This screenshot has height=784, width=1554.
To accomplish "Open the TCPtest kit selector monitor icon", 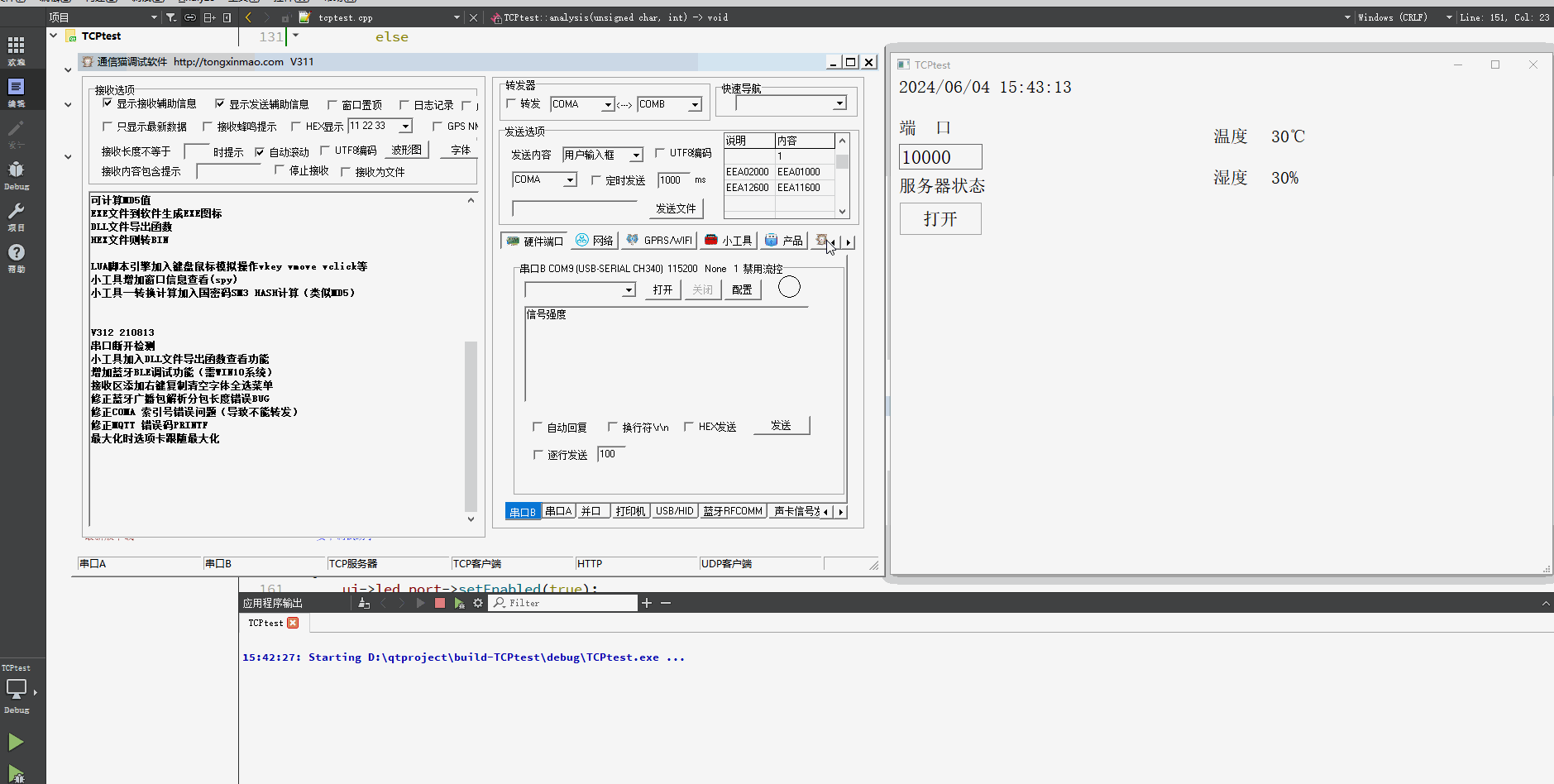I will pyautogui.click(x=17, y=688).
